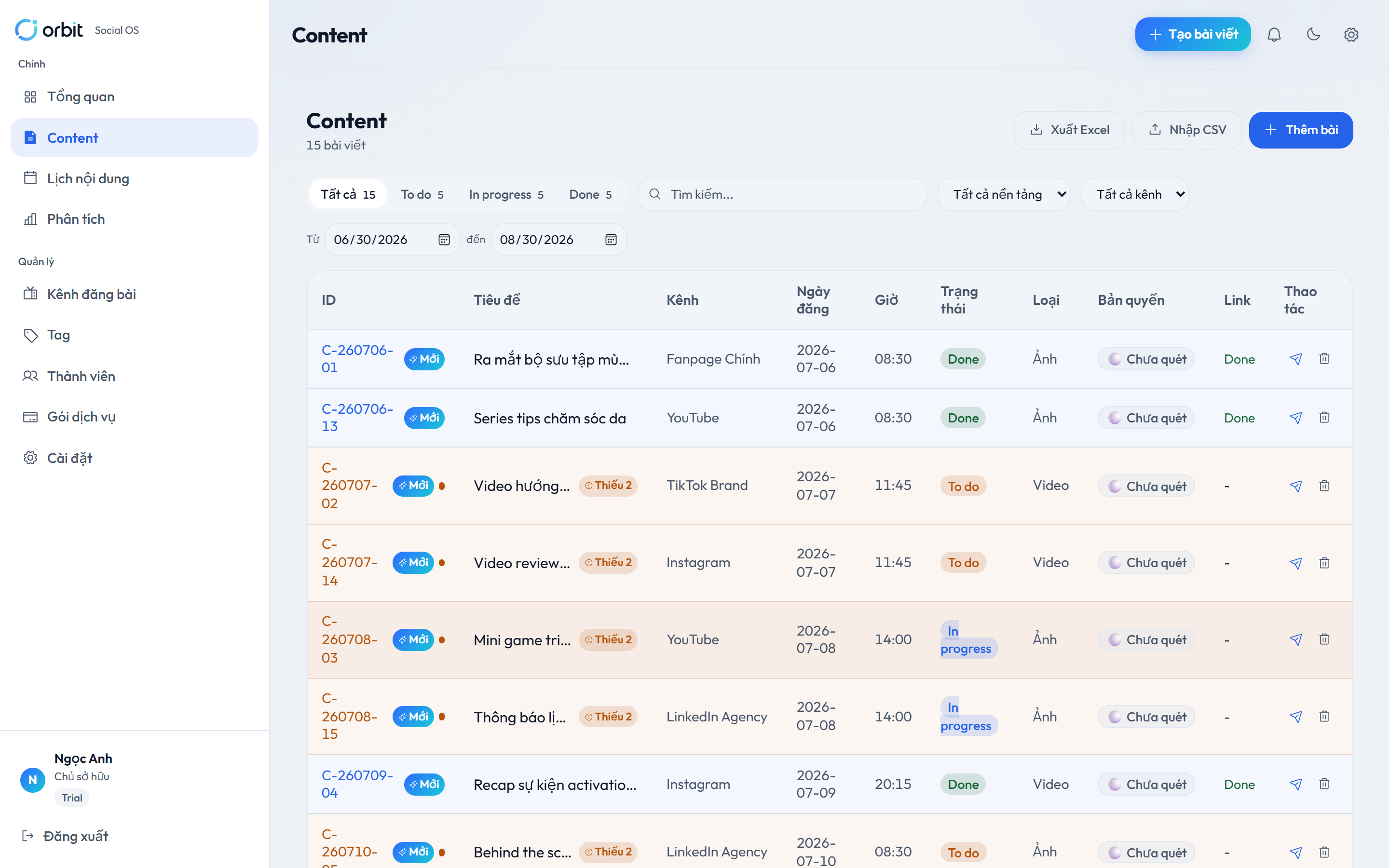Expand the Tất cả kênh dropdown
Image resolution: width=1389 pixels, height=868 pixels.
[1135, 194]
